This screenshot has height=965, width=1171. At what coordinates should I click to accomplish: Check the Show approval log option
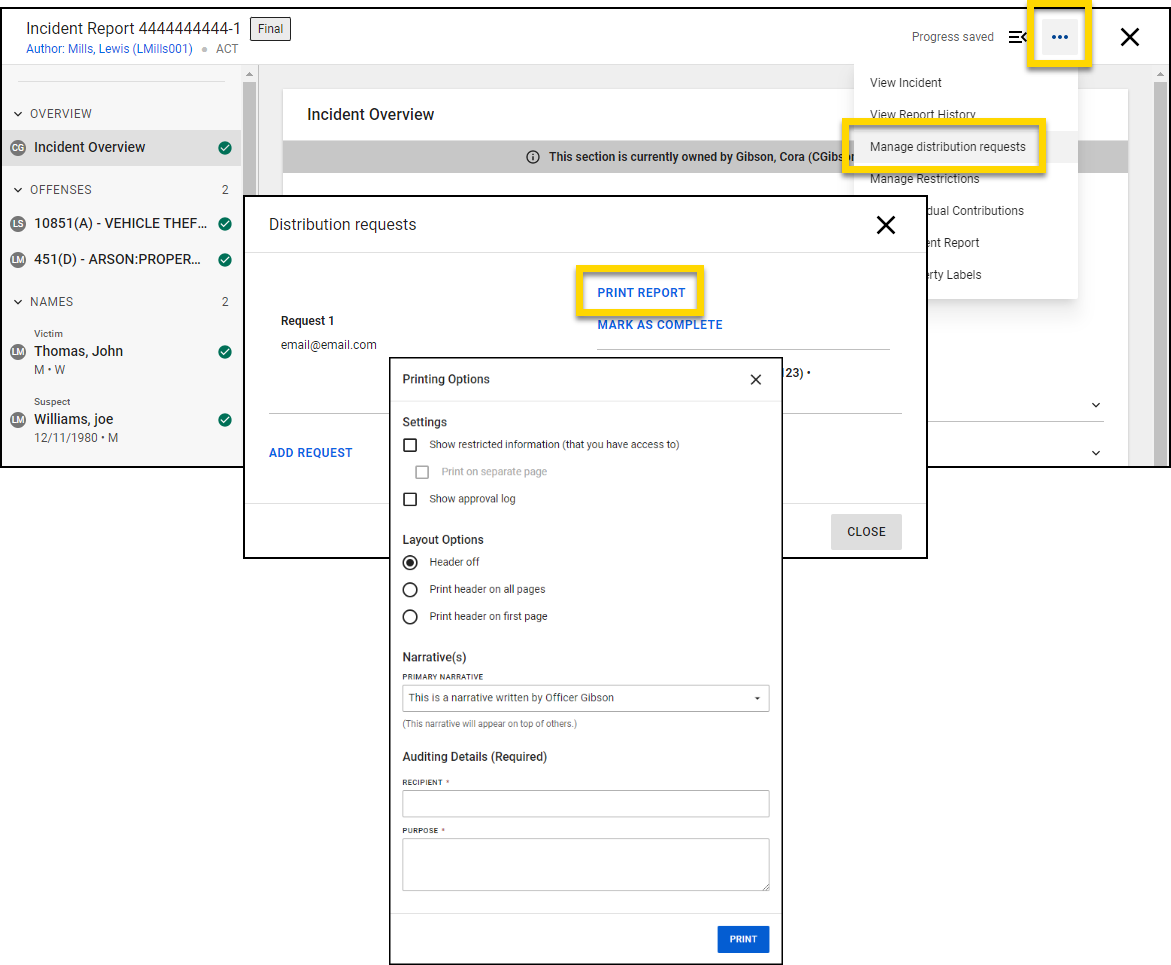point(410,499)
